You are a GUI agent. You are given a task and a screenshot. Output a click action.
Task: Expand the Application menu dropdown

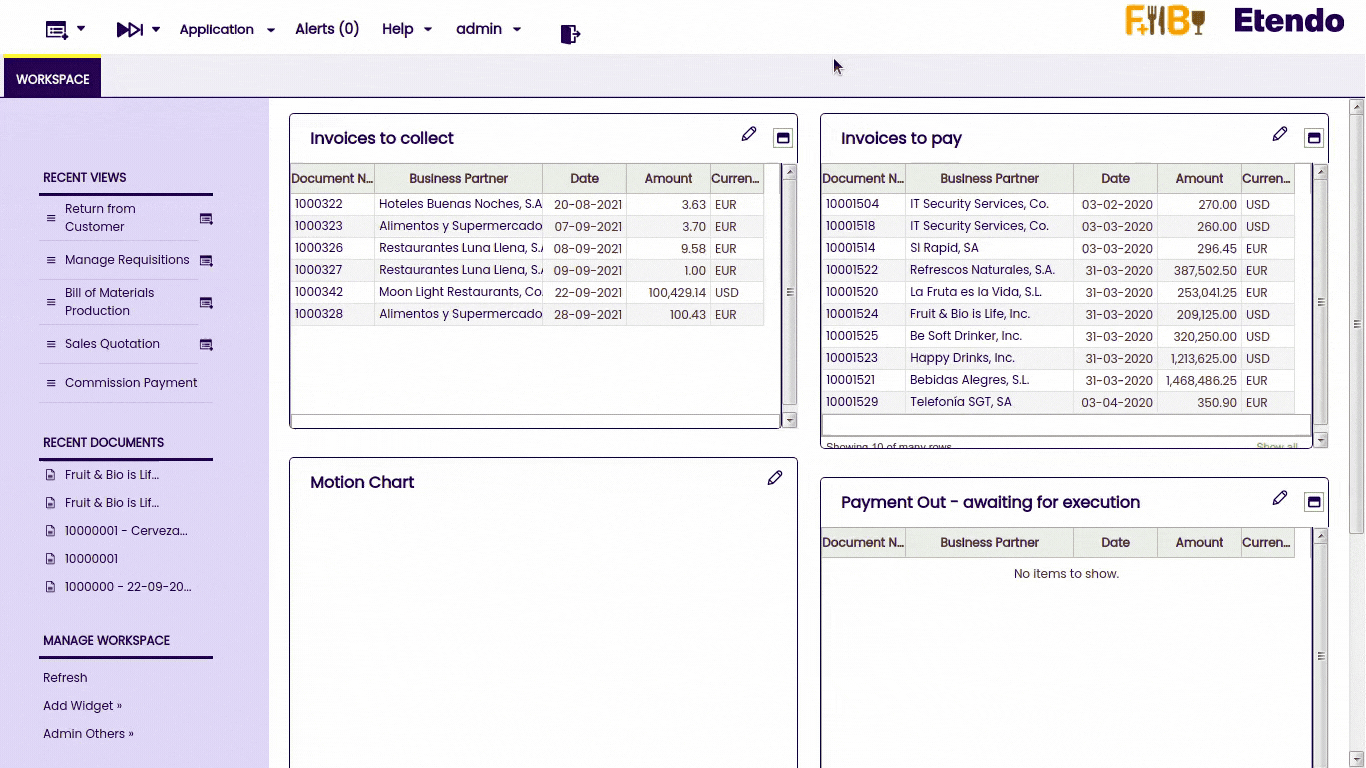point(227,30)
